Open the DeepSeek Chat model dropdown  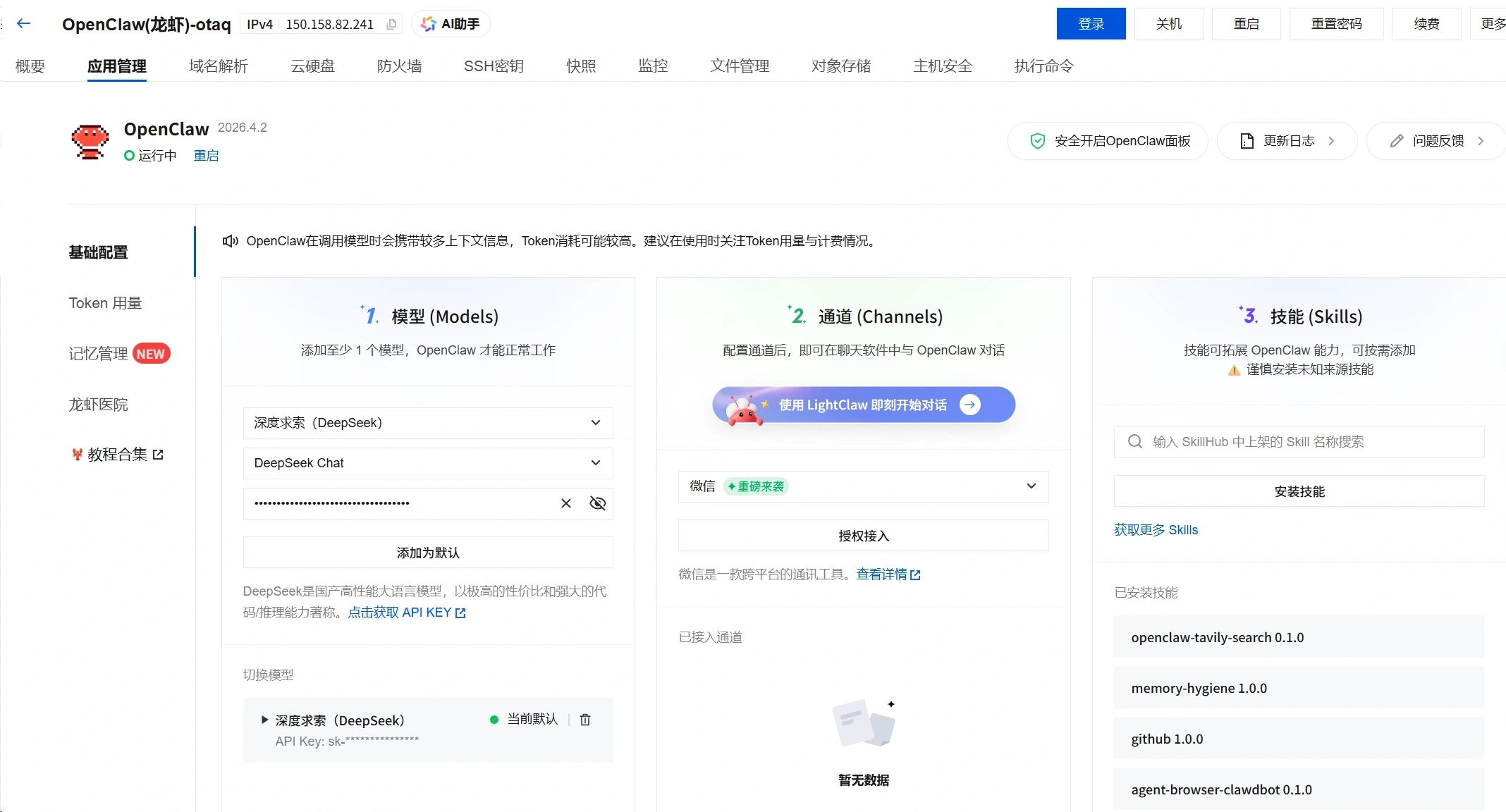point(428,463)
